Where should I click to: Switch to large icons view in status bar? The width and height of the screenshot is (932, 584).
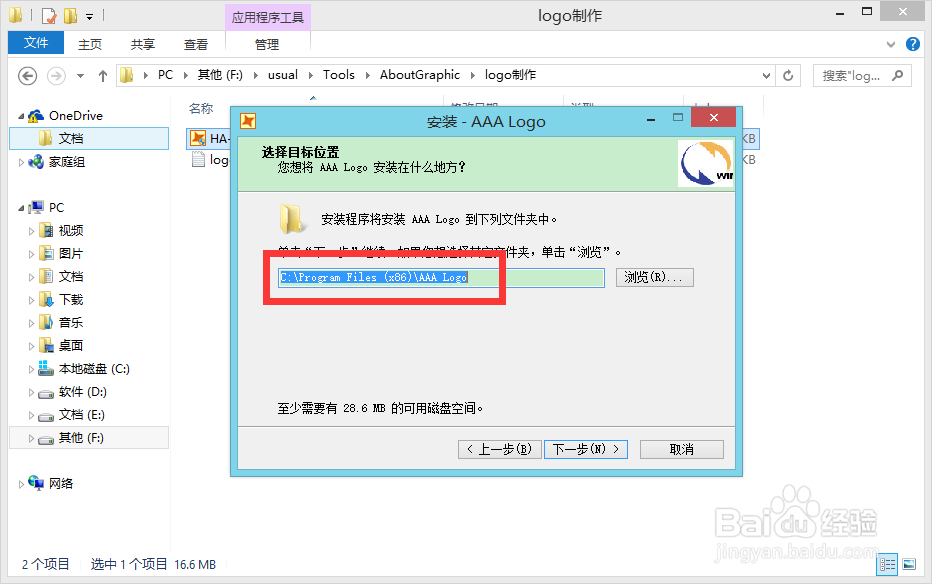coord(909,564)
